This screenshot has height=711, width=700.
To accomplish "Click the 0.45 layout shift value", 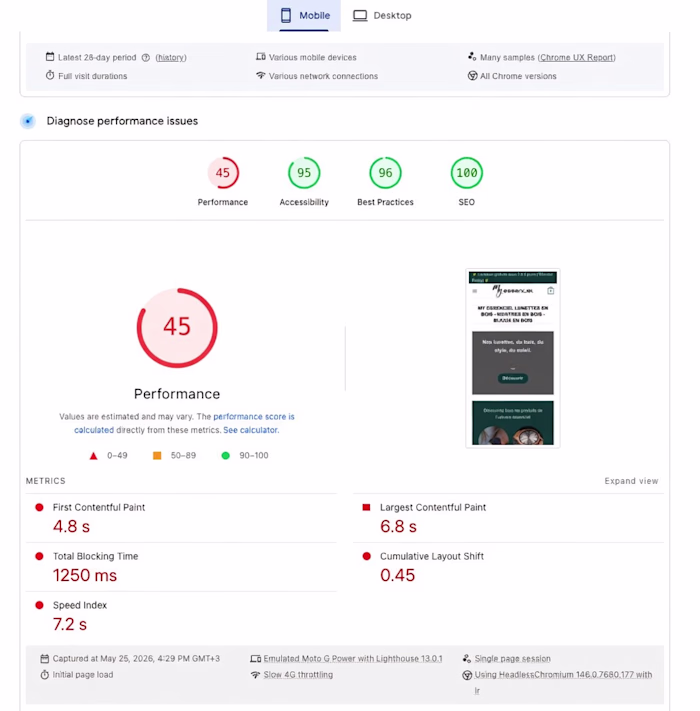I will coord(397,575).
